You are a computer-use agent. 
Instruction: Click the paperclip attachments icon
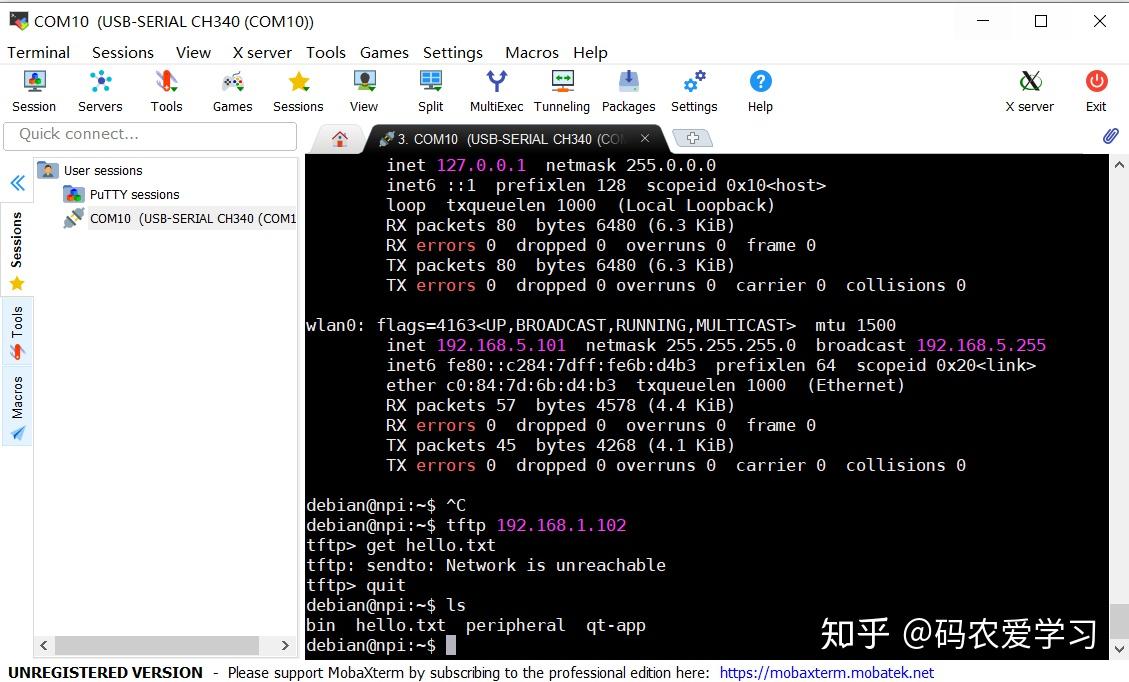click(x=1110, y=136)
